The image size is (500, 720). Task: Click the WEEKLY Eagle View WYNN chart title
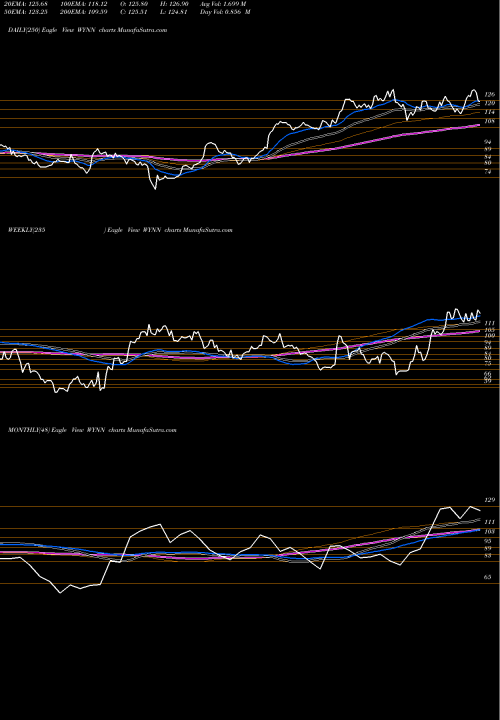120,230
